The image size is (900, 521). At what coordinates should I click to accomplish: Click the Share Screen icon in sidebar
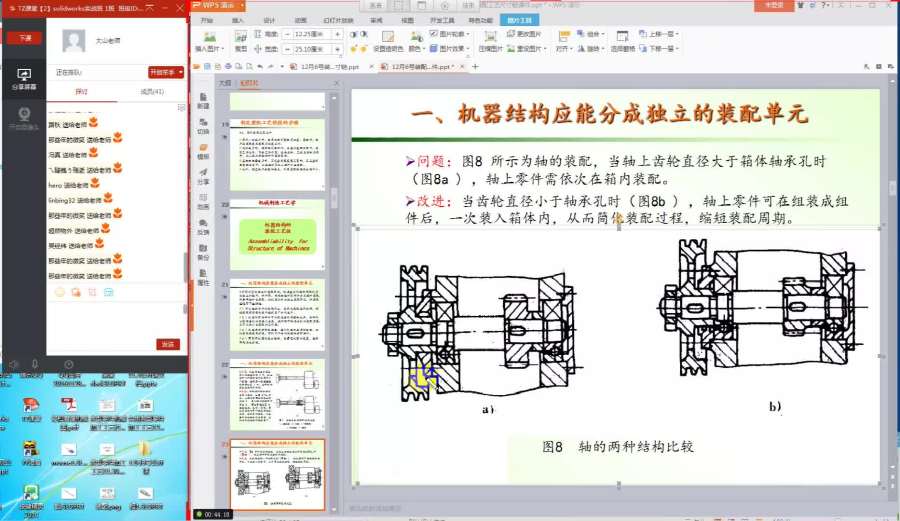(x=24, y=79)
